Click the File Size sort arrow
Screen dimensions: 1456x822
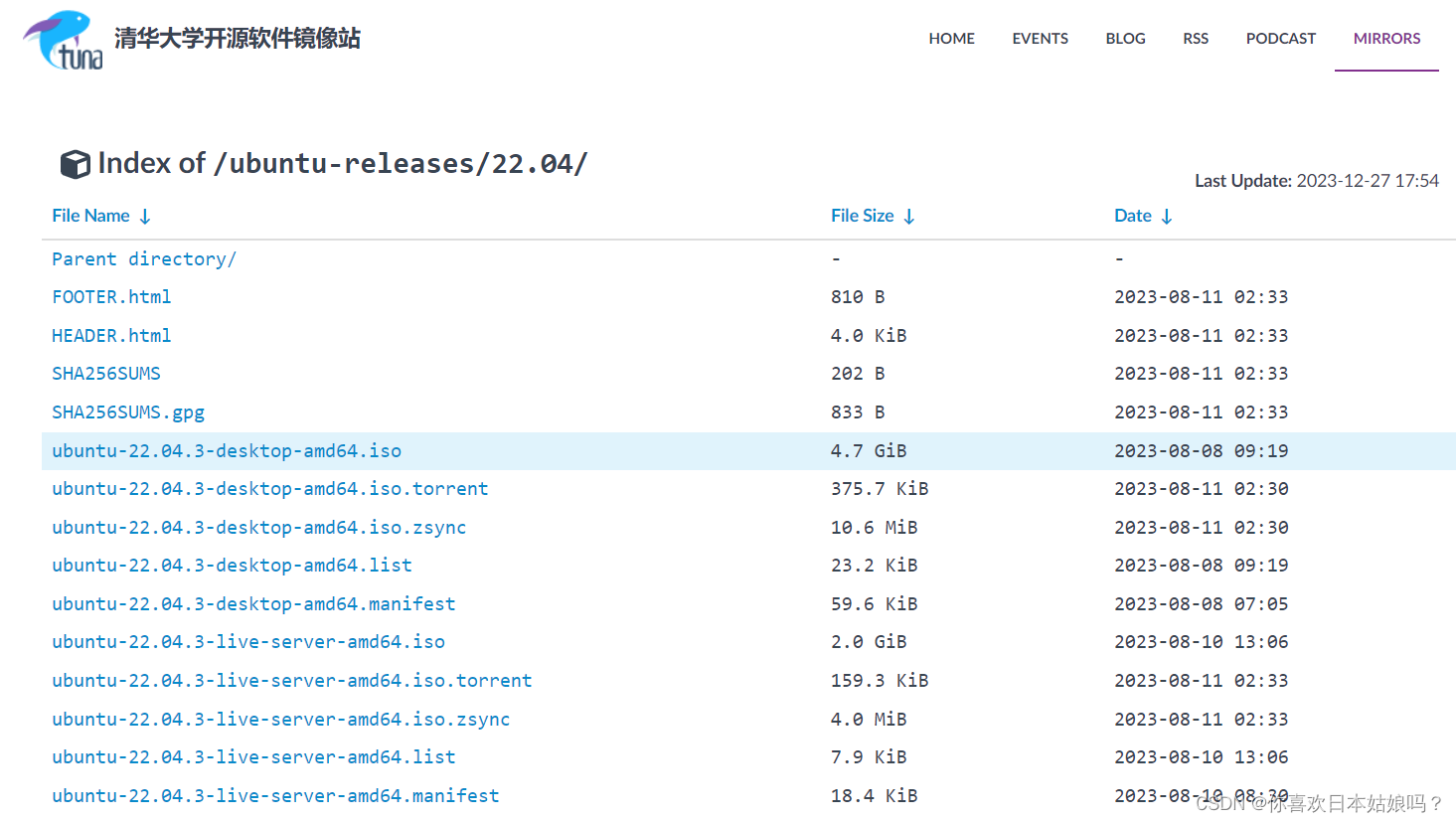(x=908, y=217)
